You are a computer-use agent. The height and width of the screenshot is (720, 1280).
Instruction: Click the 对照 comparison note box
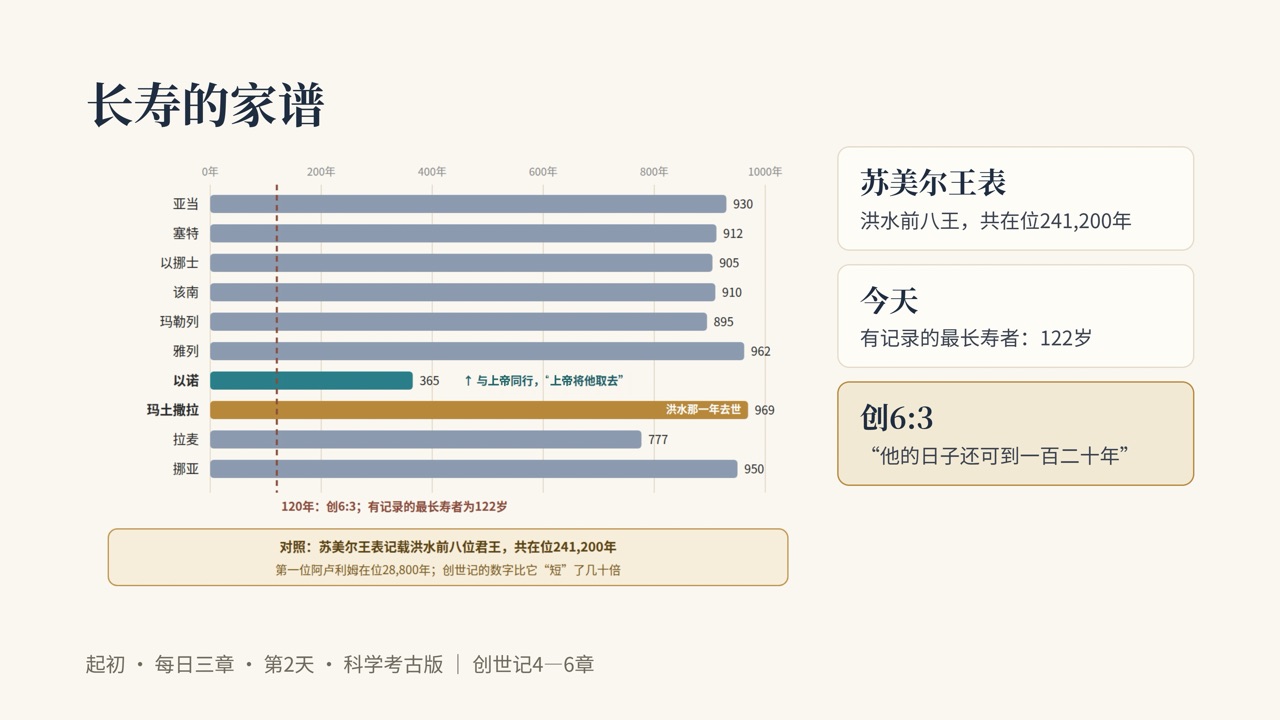[448, 557]
